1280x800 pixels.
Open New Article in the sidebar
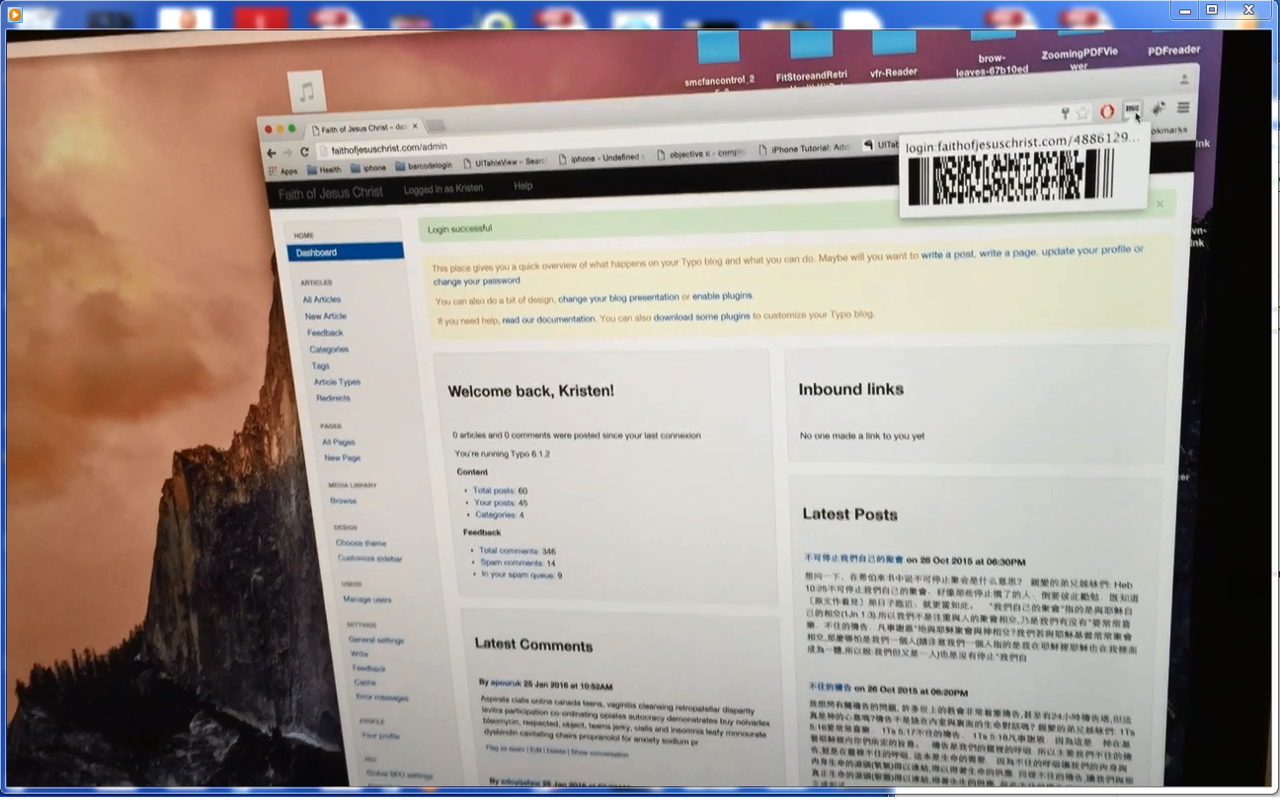tap(326, 316)
